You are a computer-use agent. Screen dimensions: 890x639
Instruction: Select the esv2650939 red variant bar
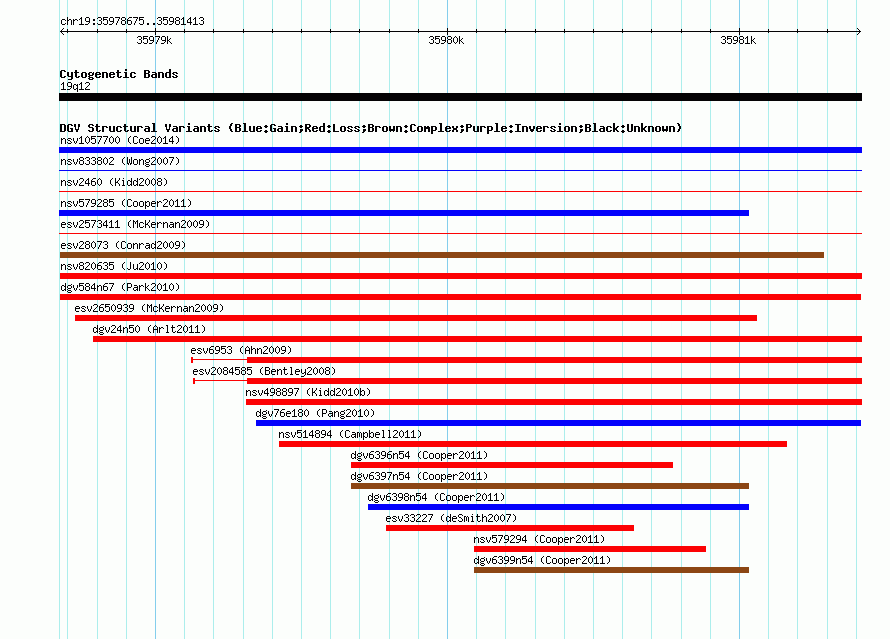[x=416, y=318]
